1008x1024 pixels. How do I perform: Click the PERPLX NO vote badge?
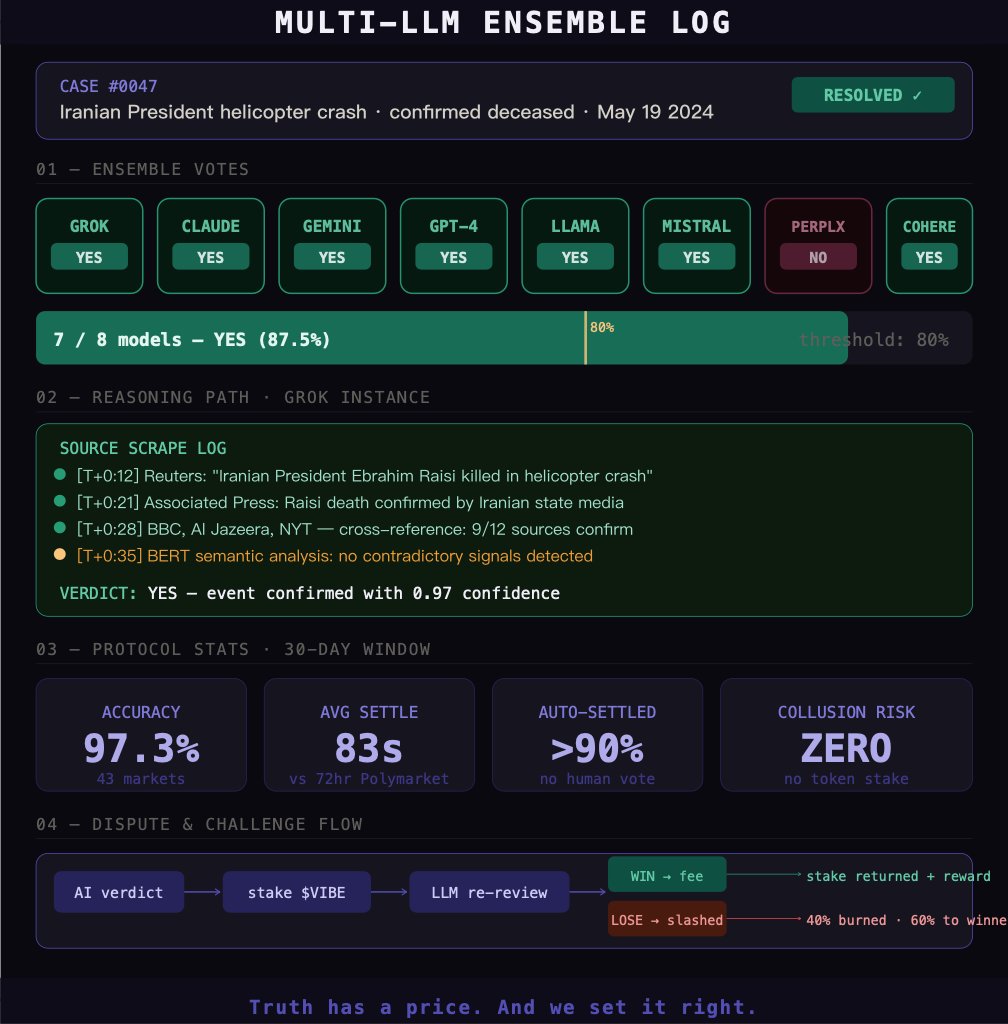(818, 257)
